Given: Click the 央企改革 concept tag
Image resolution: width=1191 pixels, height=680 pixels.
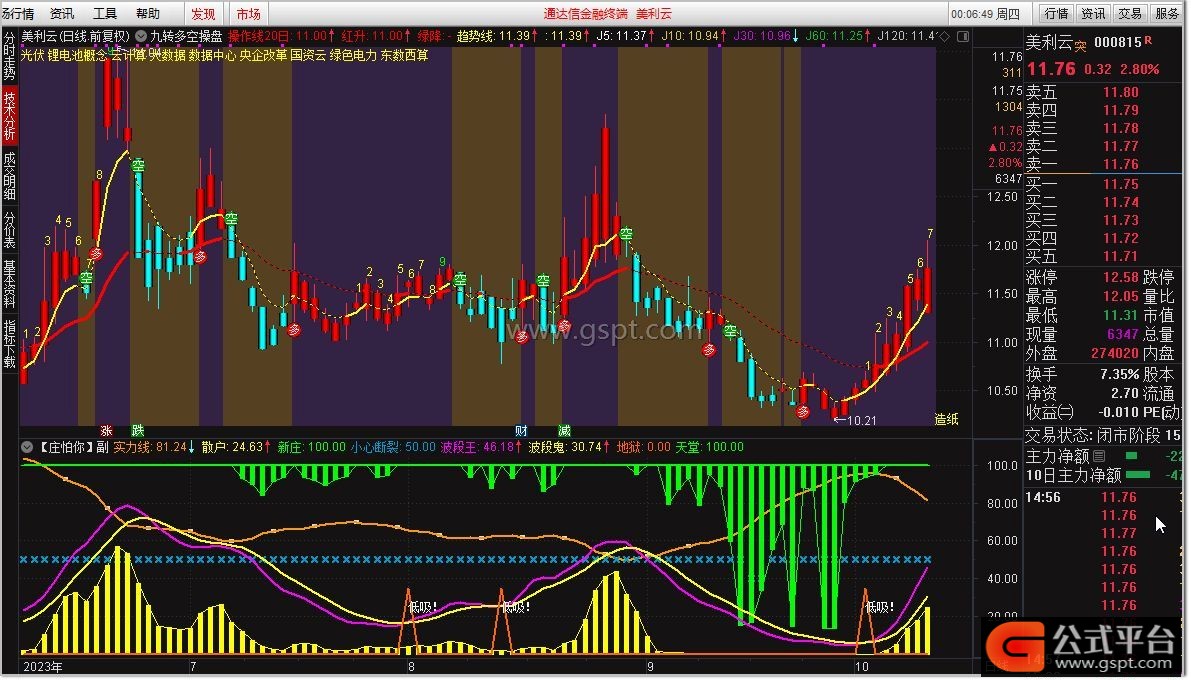Looking at the screenshot, I should click(263, 55).
